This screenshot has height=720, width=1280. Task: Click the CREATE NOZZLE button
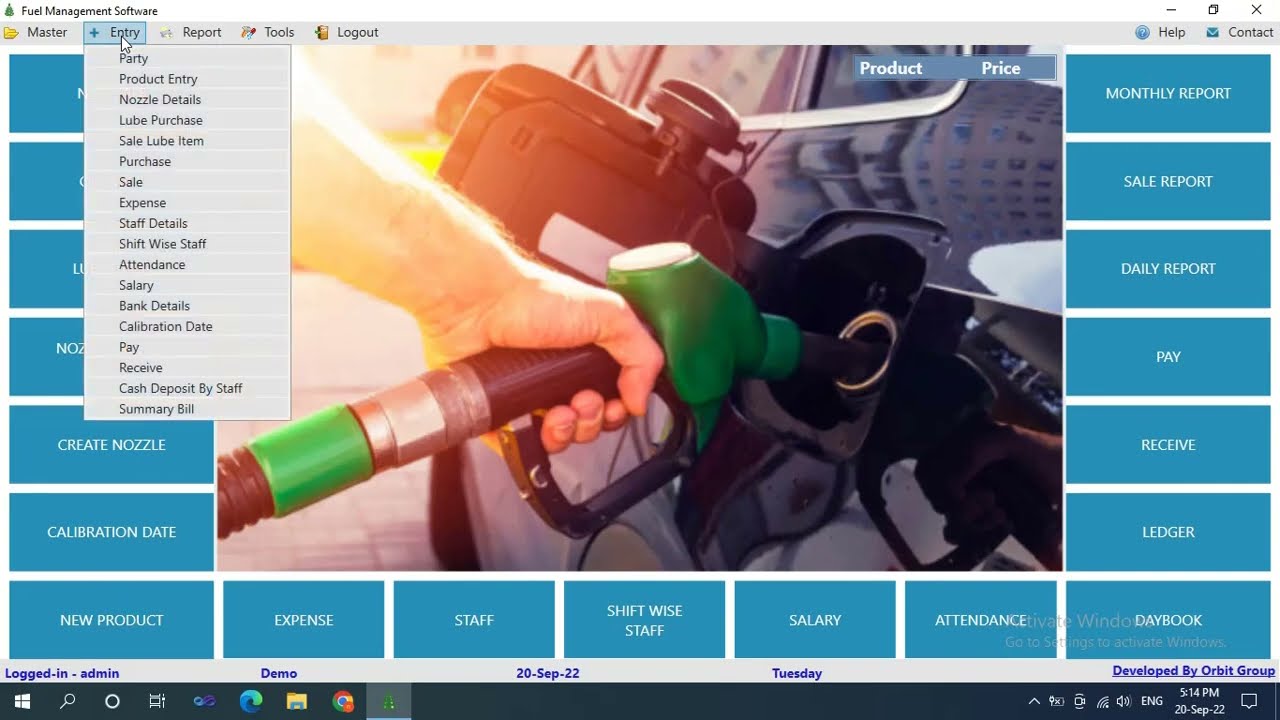point(111,444)
